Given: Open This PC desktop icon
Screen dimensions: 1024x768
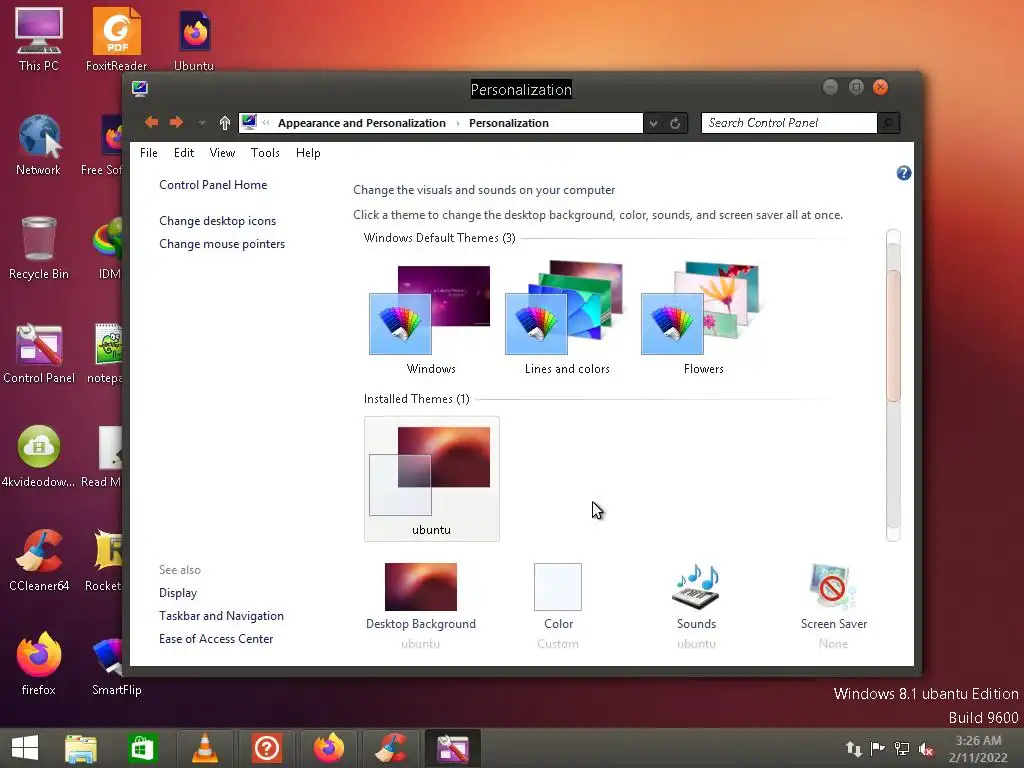Looking at the screenshot, I should [x=39, y=39].
